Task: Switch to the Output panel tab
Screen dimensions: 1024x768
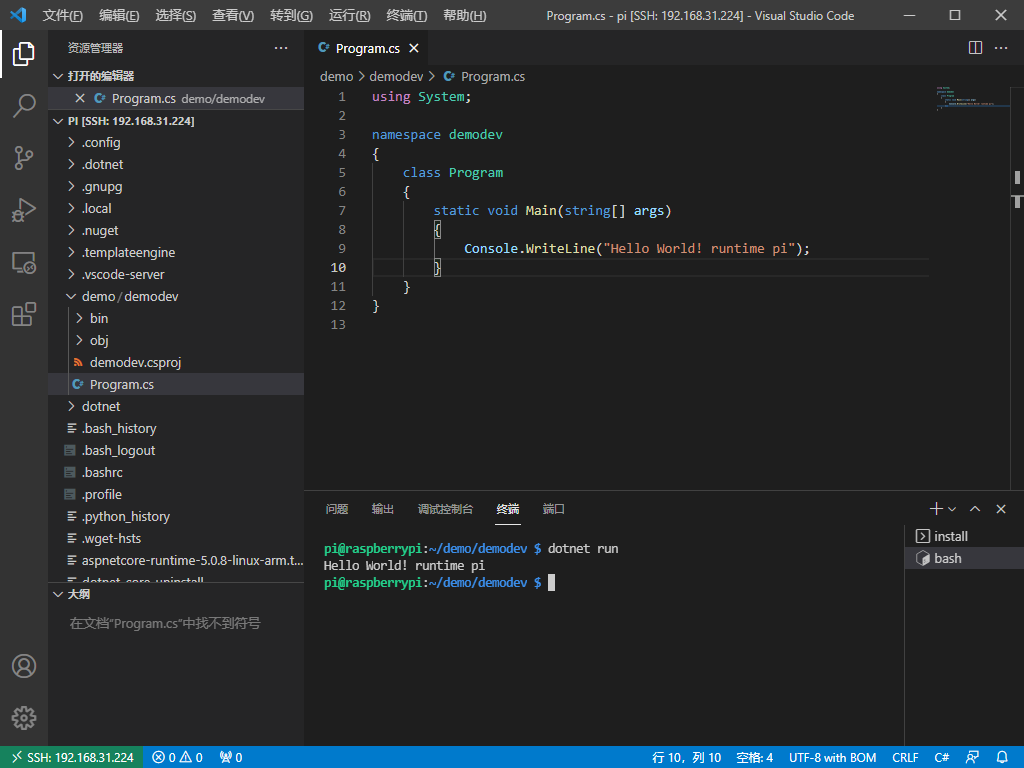Action: (383, 509)
